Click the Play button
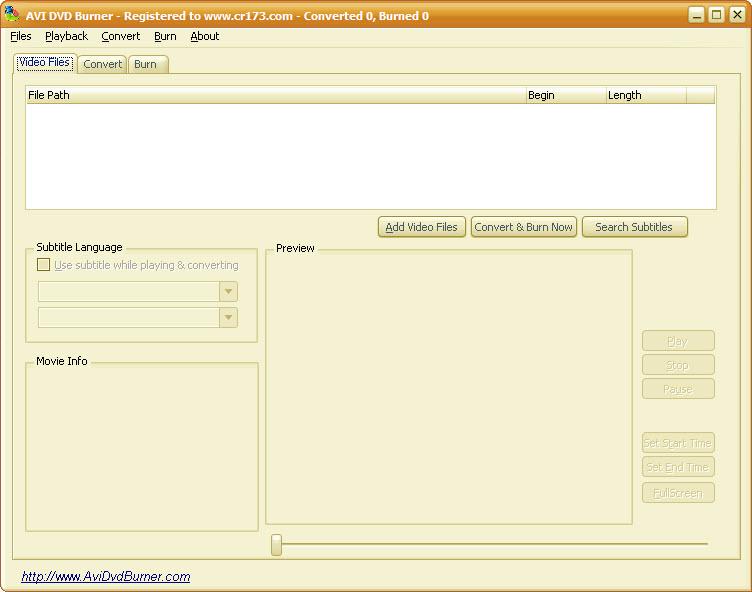The height and width of the screenshot is (592, 752). click(x=678, y=341)
